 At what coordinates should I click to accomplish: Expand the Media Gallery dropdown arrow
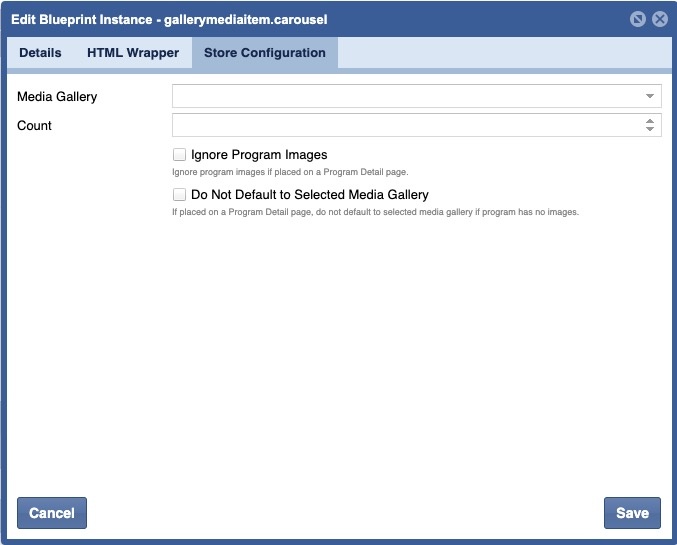(x=650, y=96)
